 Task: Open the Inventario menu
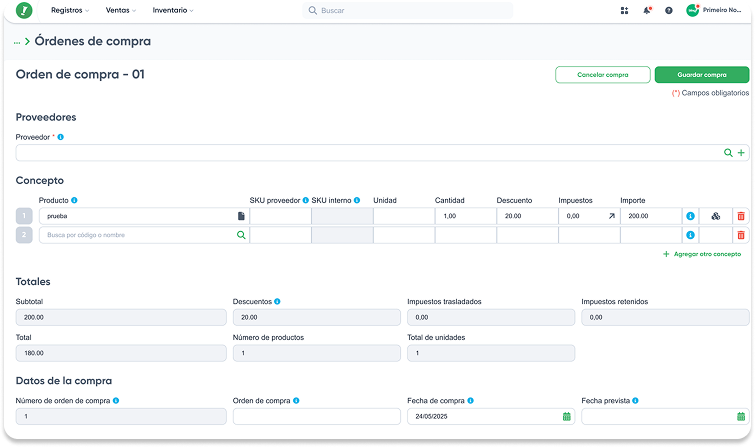point(173,10)
